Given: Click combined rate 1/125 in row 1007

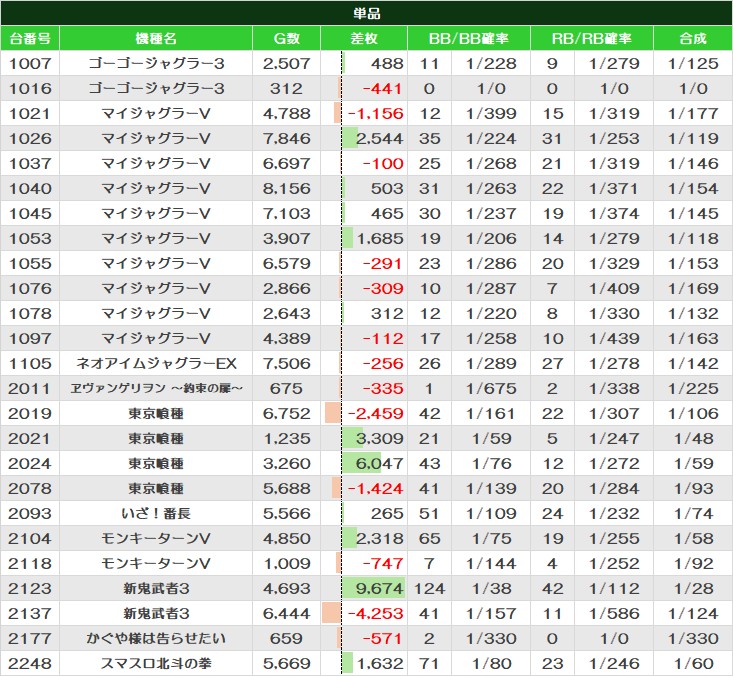Looking at the screenshot, I should click(693, 64).
